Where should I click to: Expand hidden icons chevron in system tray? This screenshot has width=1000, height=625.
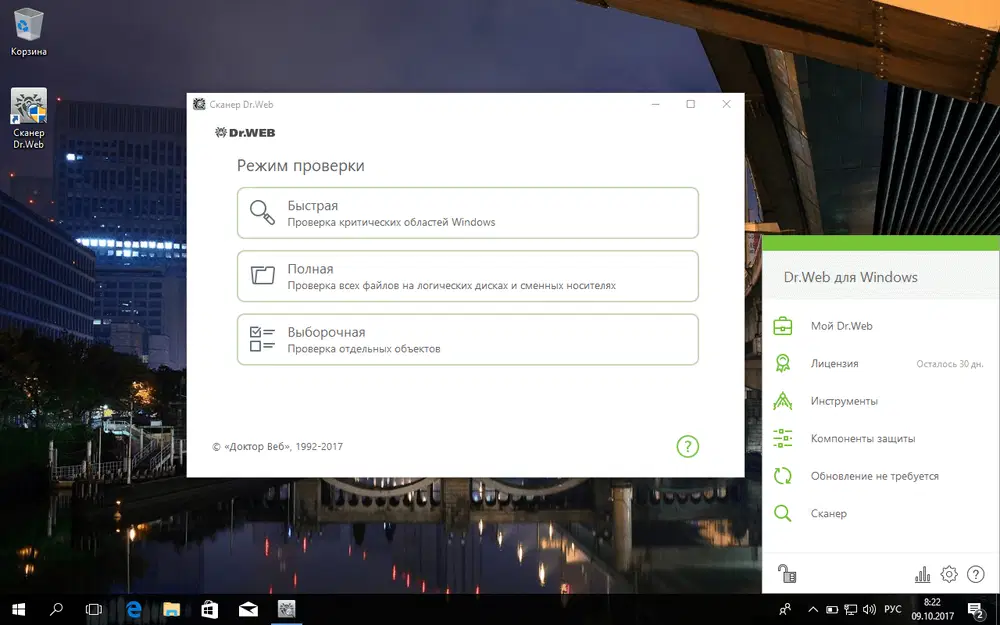pyautogui.click(x=813, y=609)
